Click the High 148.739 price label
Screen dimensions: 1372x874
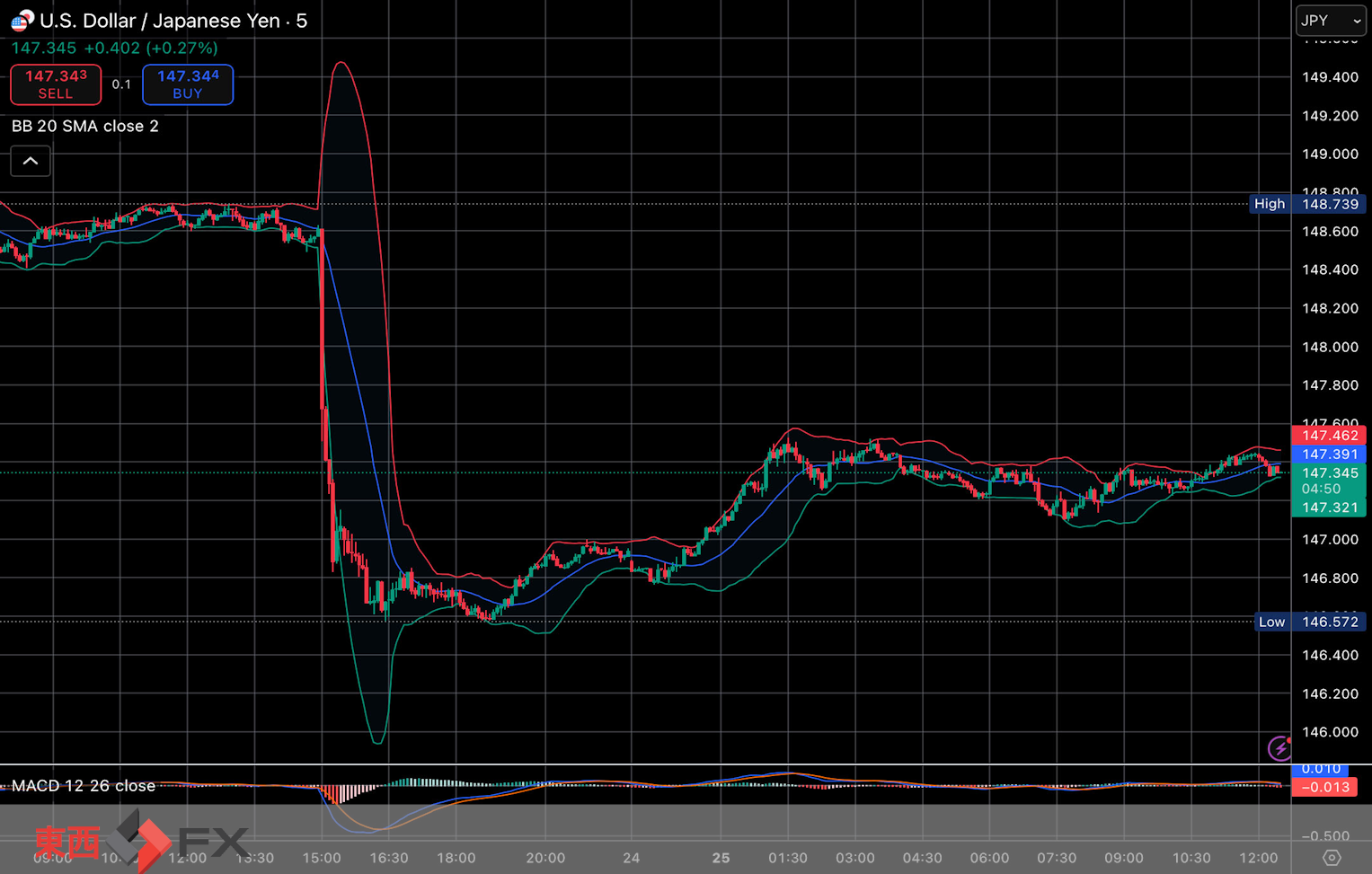[x=1308, y=204]
